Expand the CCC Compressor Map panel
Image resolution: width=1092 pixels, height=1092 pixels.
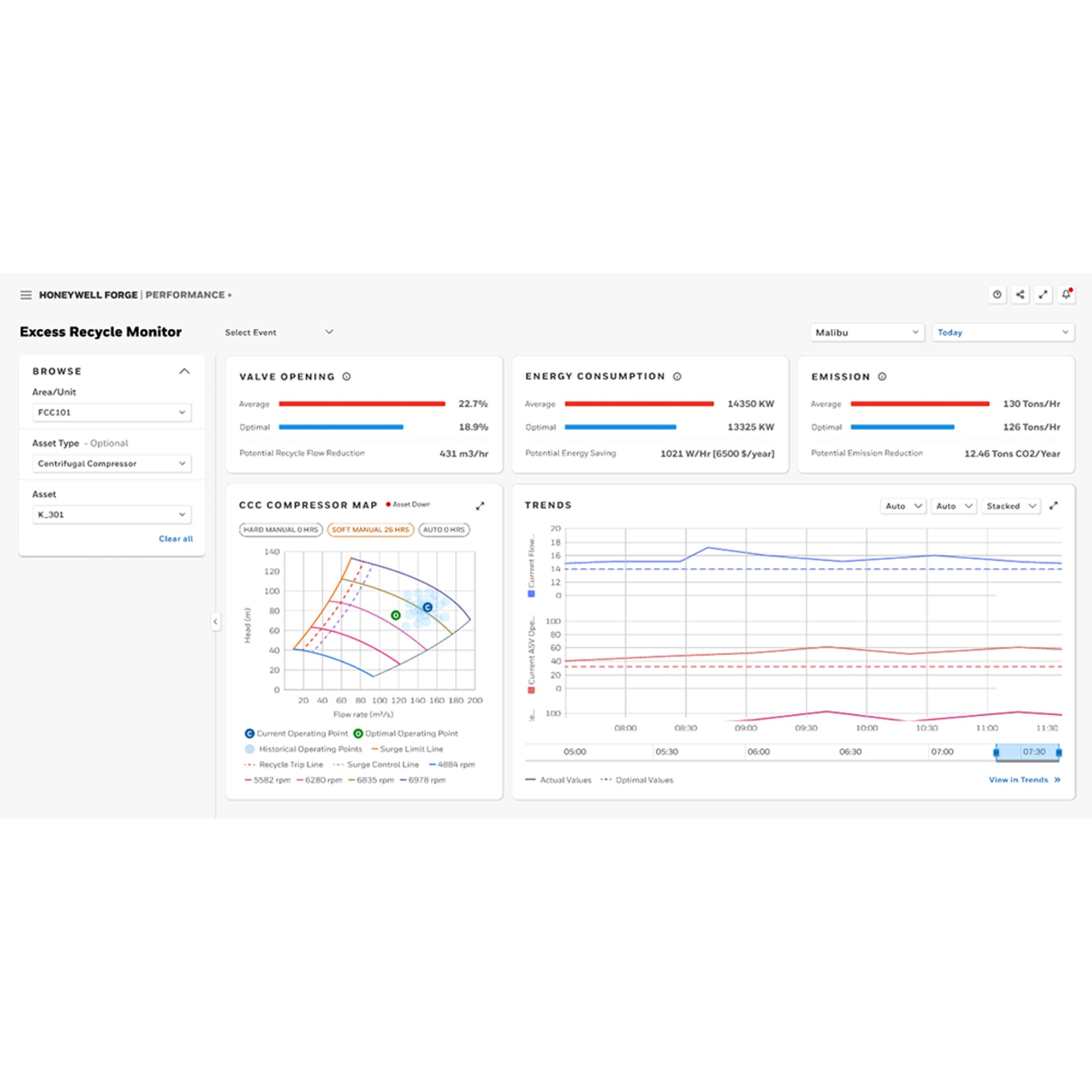point(480,506)
